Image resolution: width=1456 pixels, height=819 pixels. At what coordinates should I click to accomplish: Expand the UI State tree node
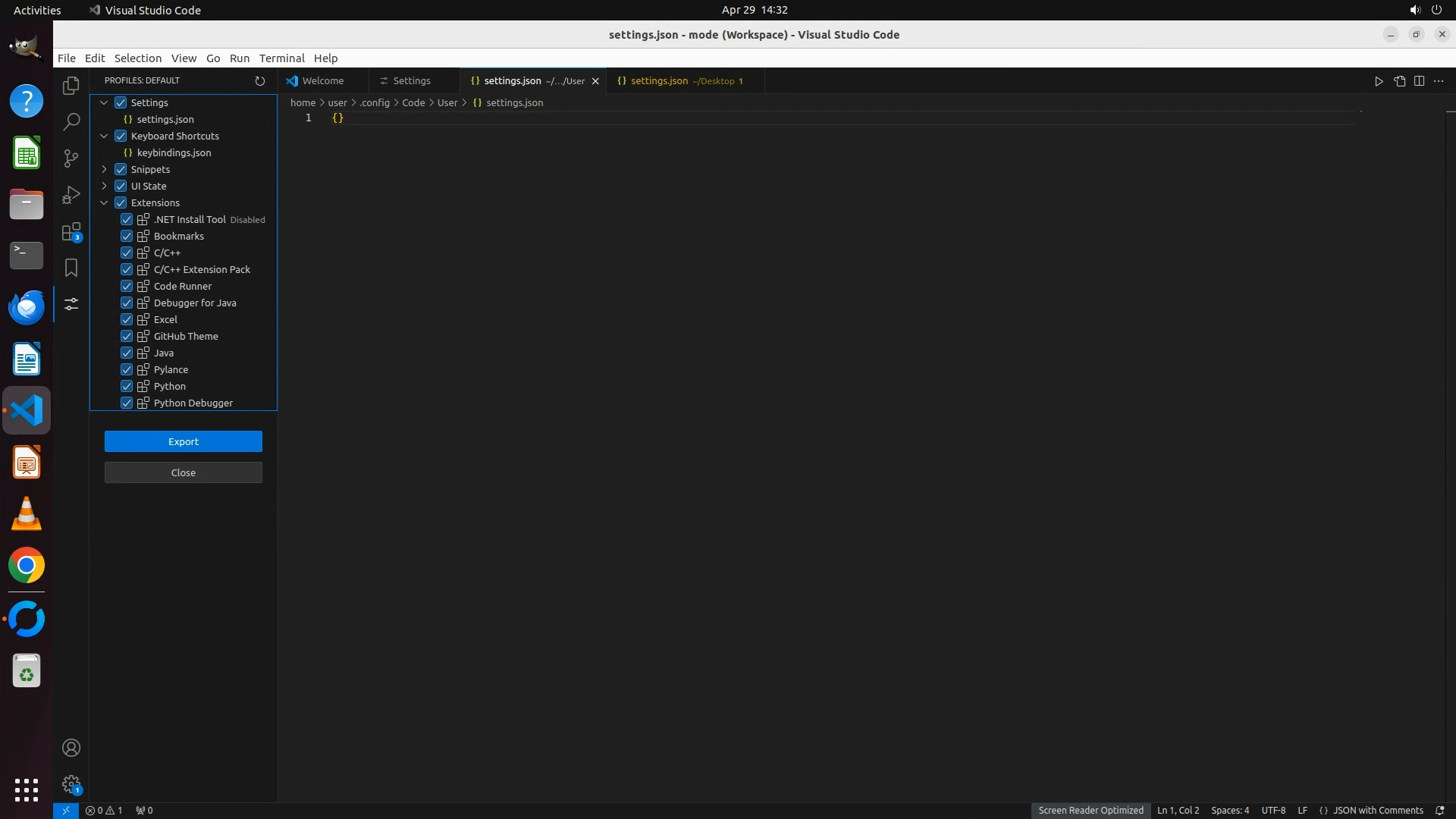click(x=105, y=186)
